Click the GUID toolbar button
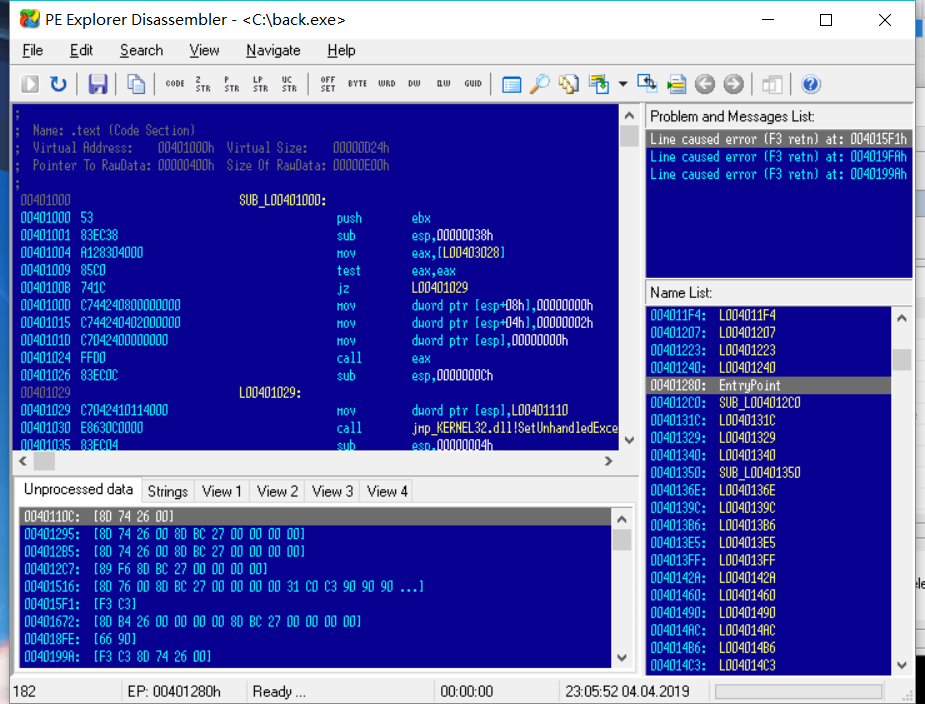925x704 pixels. click(473, 84)
